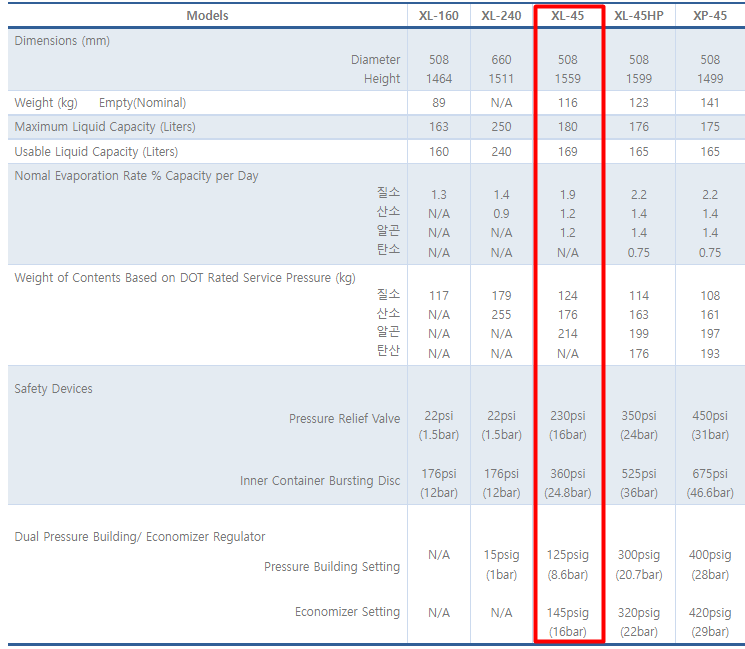Select XL-45HP 350psi pressure relief value
Screen dimensions: 745x649
(639, 416)
